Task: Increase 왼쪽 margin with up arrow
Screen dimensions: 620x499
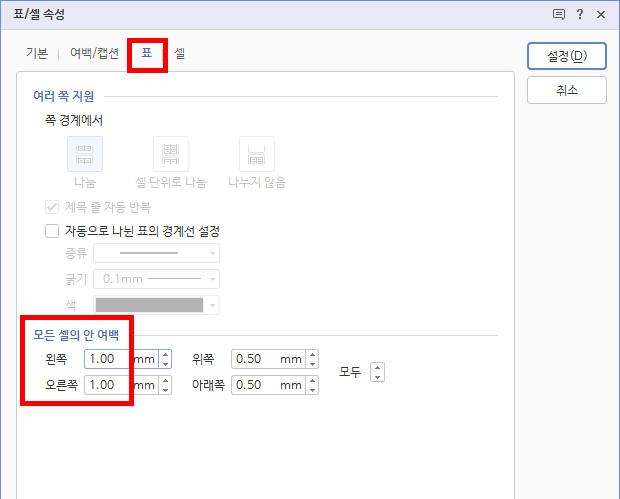Action: 166,355
